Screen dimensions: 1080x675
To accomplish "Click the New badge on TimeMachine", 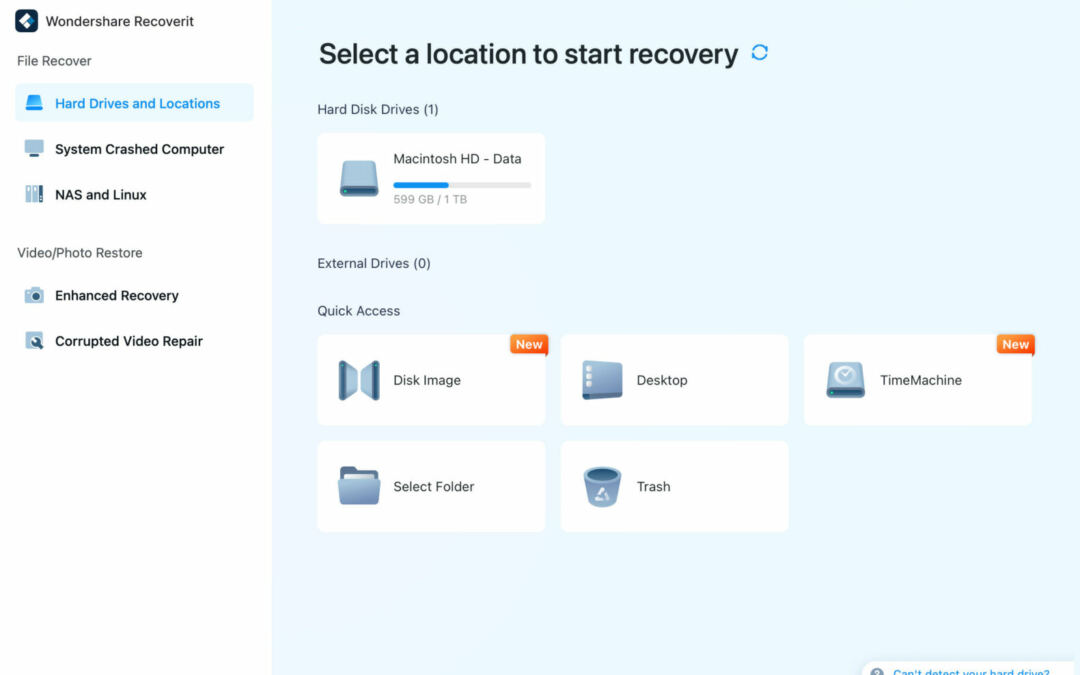I will click(x=1015, y=345).
